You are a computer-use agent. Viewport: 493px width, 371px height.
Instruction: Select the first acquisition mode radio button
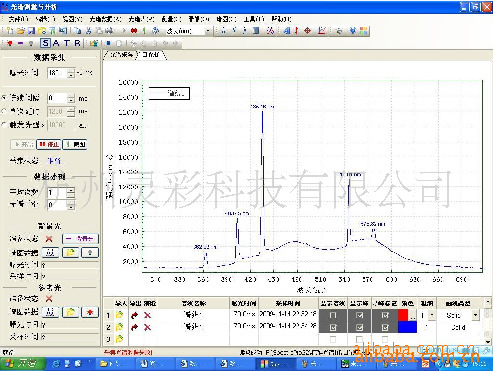[4, 98]
